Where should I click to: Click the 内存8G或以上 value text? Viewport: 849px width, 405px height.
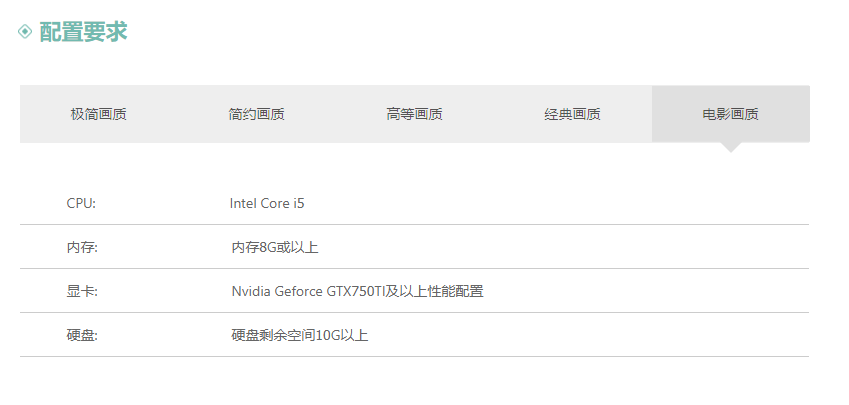(x=275, y=247)
